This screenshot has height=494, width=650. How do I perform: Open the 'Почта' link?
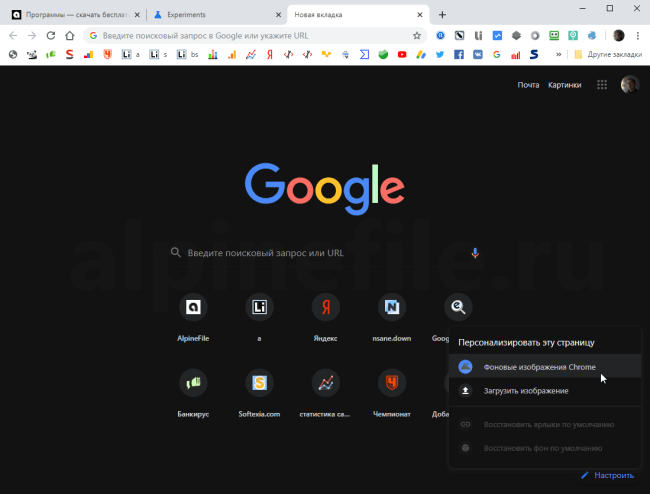coord(528,85)
